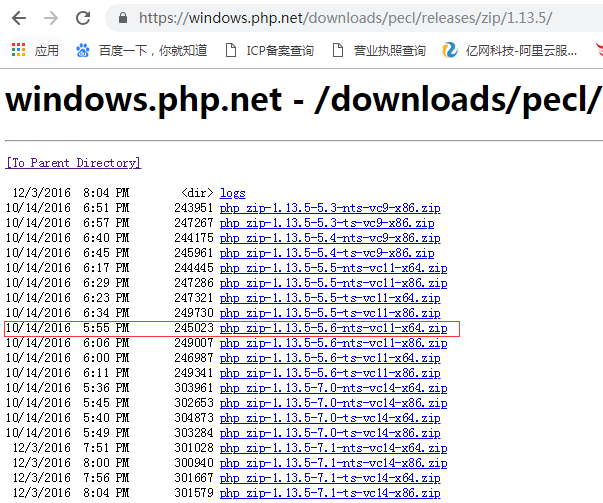Reload the page with refresh icon

tap(83, 18)
